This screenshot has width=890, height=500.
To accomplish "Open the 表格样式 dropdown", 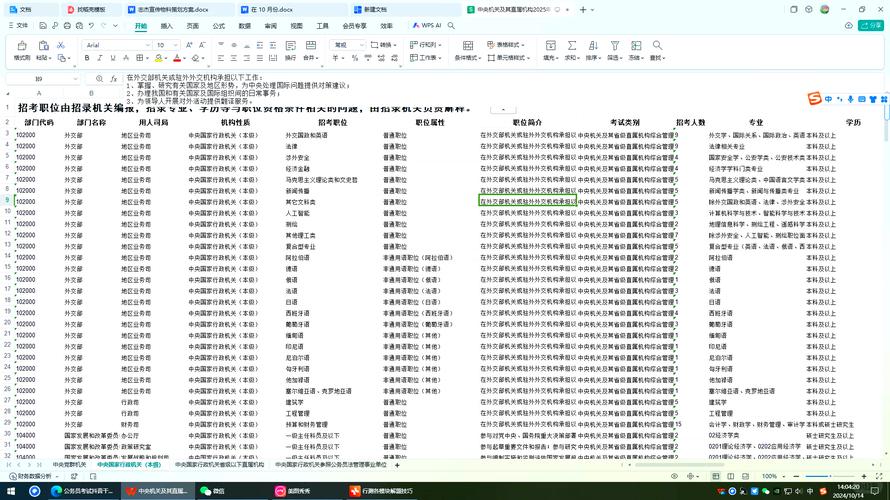I will [505, 45].
